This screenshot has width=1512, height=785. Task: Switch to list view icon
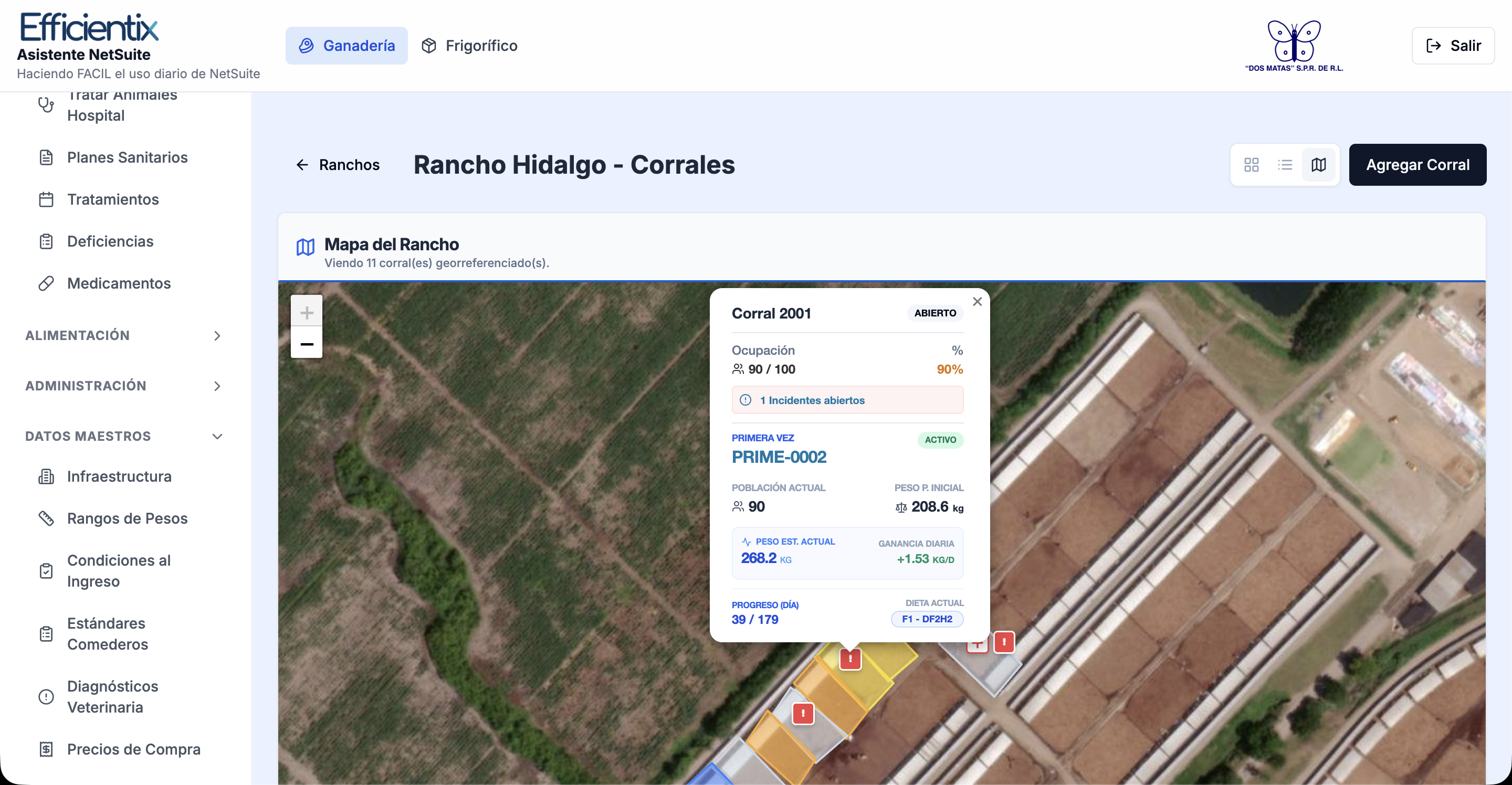tap(1285, 165)
